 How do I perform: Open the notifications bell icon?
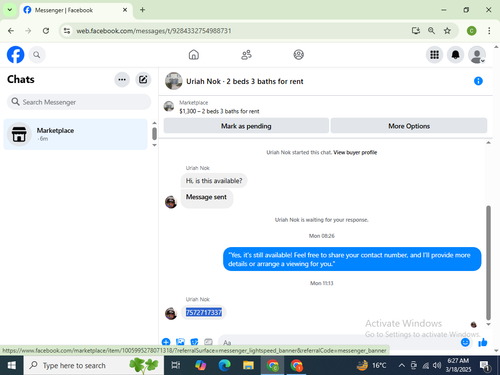click(x=455, y=55)
